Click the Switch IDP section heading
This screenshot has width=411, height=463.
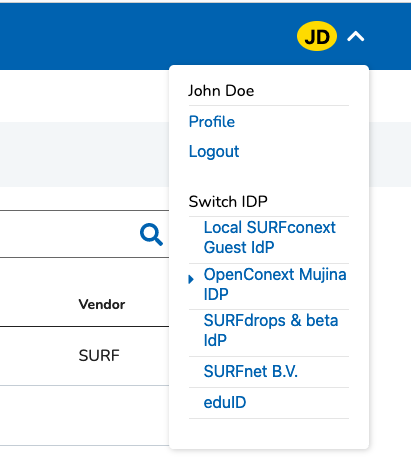coord(228,202)
